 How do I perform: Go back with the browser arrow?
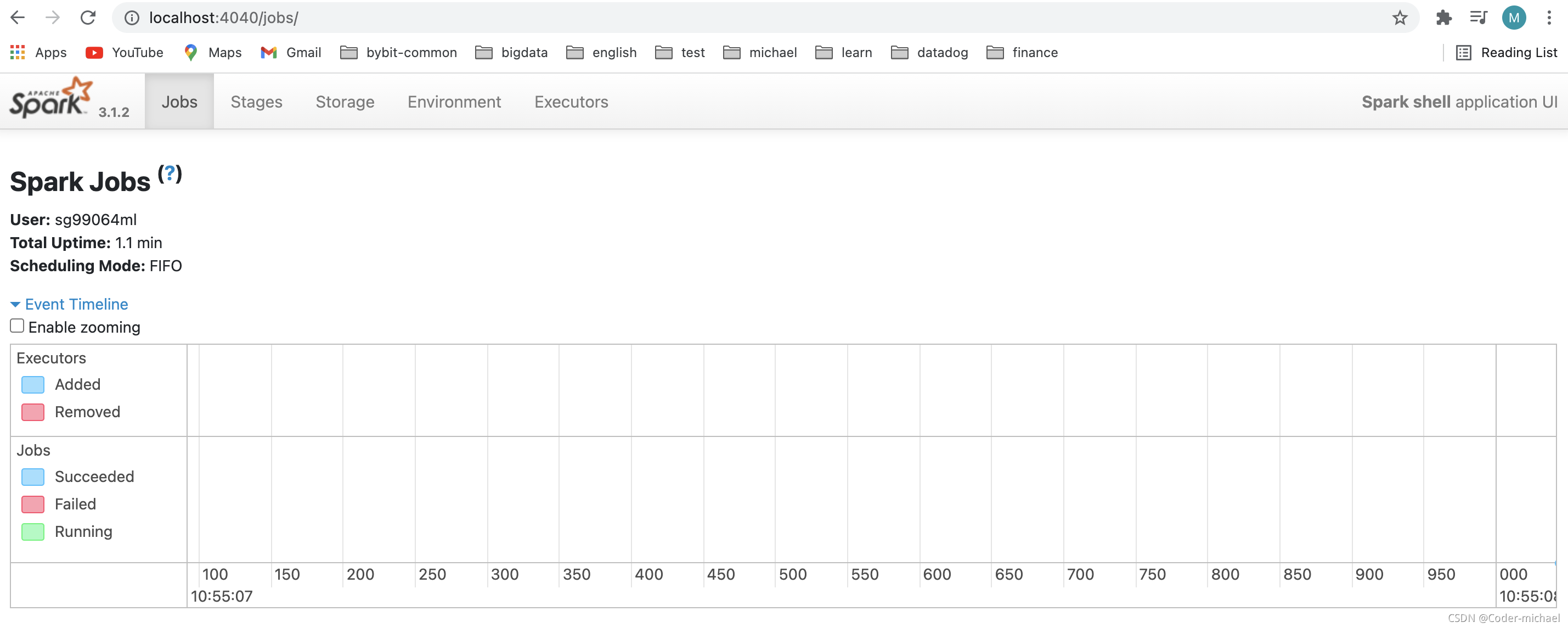click(x=18, y=18)
